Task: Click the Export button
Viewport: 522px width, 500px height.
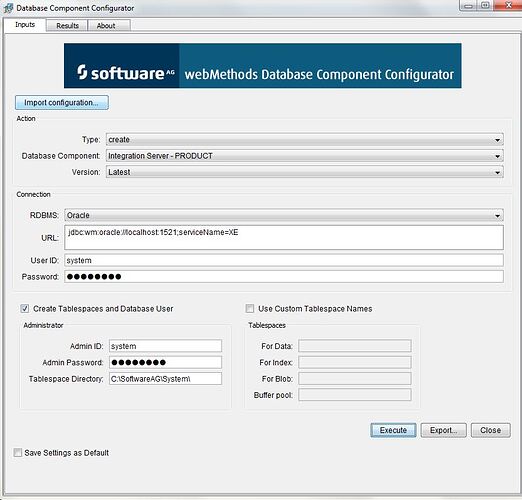Action: tap(443, 430)
